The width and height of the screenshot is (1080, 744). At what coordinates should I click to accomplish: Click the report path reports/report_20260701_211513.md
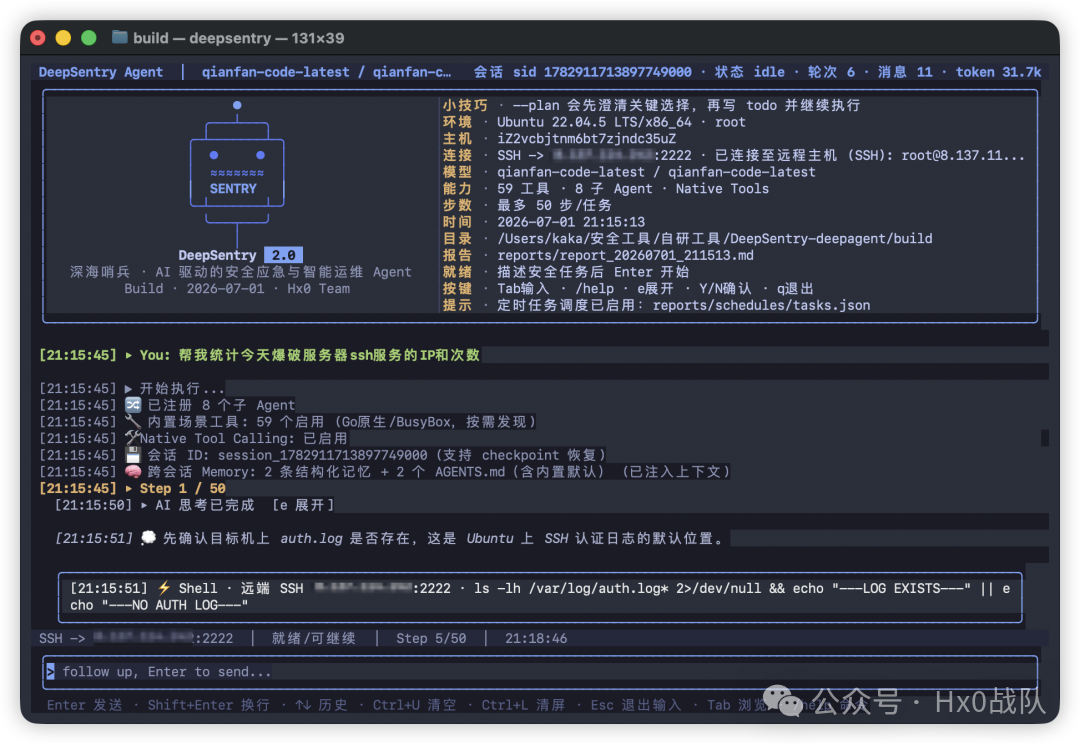click(625, 256)
